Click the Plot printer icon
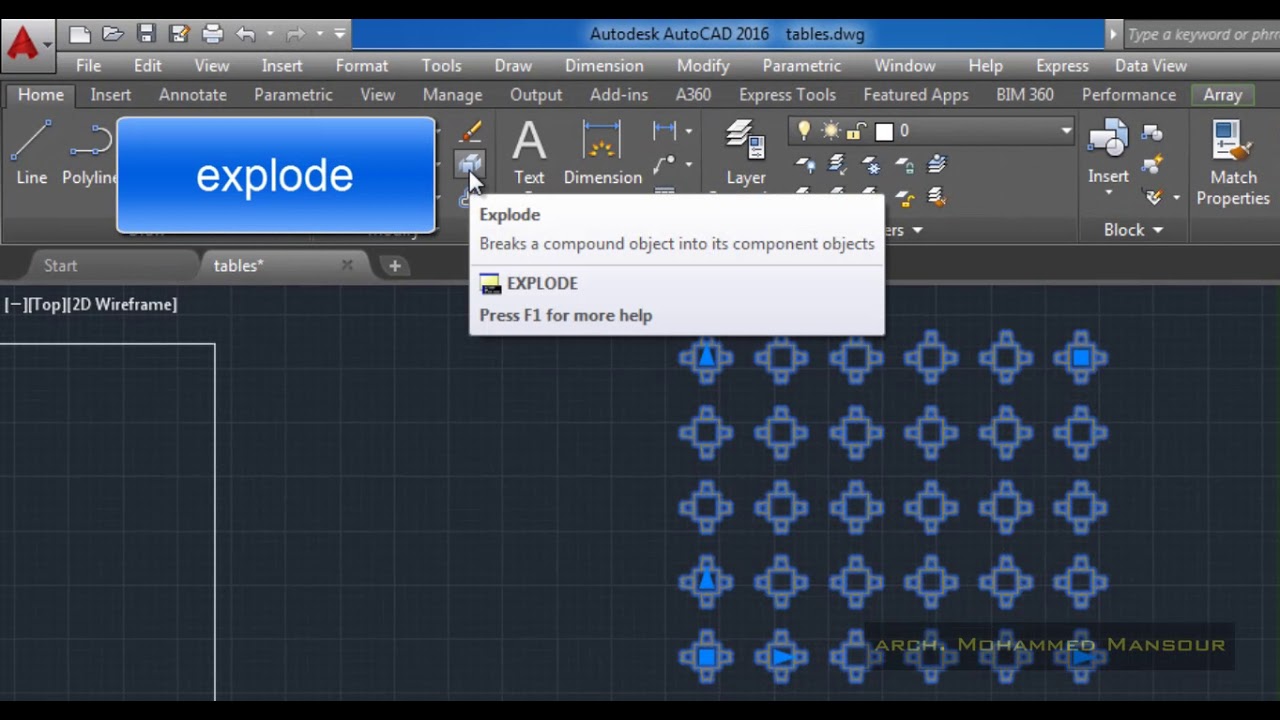This screenshot has height=720, width=1280. click(212, 34)
